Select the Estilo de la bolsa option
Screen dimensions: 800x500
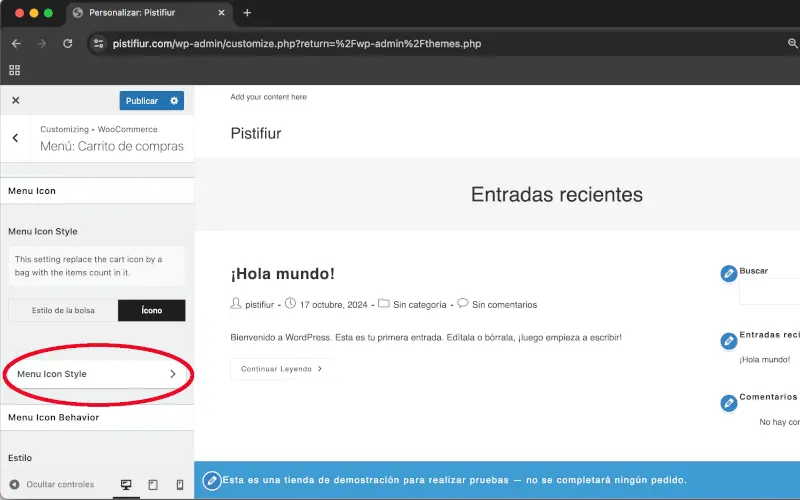pos(63,310)
